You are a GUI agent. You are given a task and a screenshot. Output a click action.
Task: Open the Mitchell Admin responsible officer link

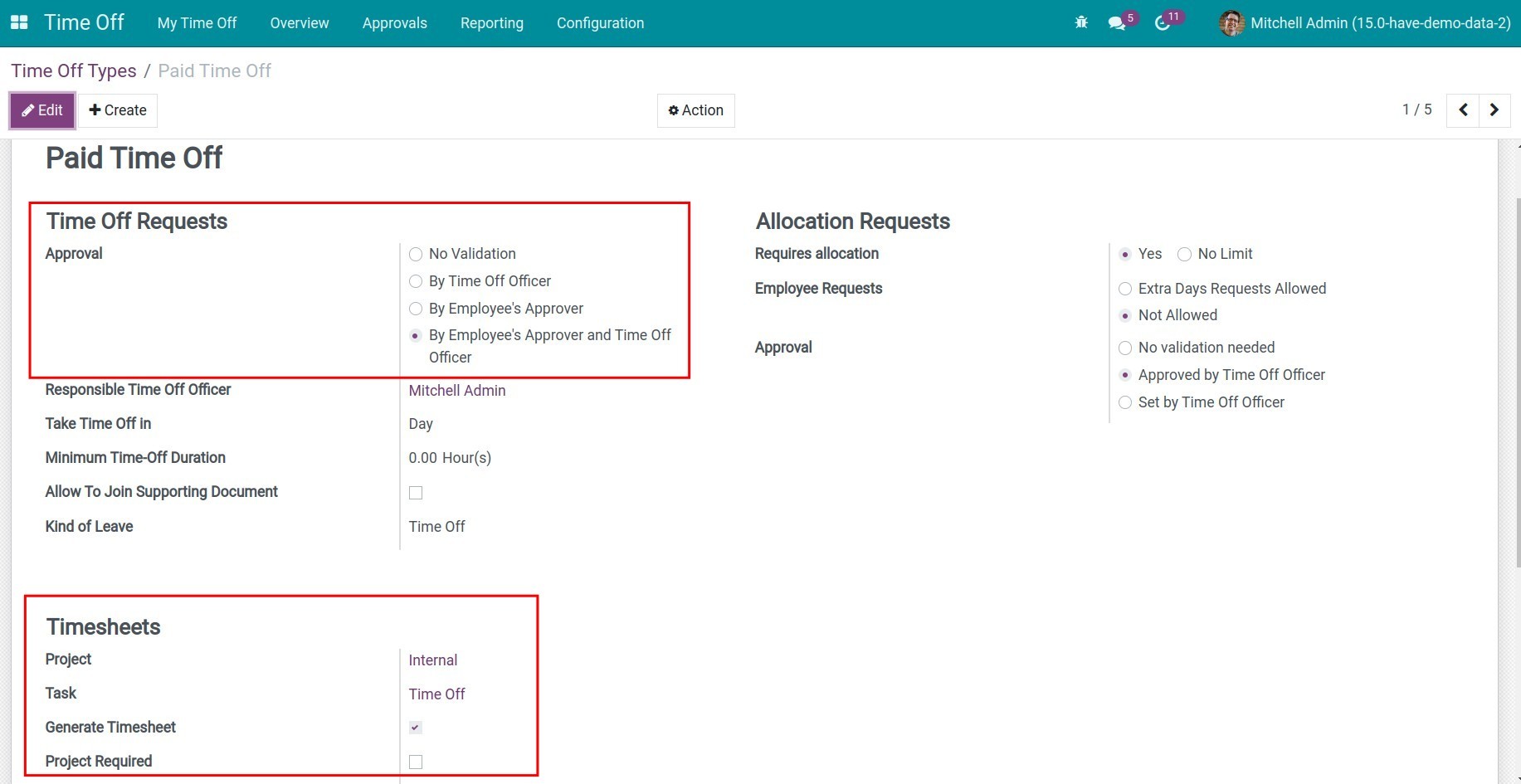457,390
